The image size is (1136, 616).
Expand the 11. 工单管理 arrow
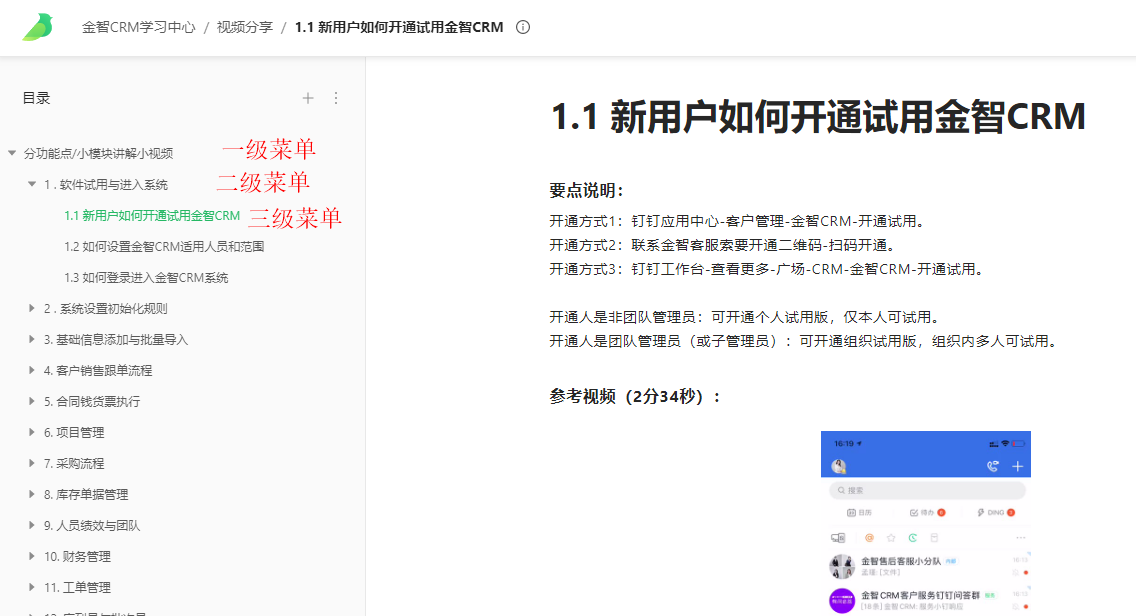(x=31, y=587)
